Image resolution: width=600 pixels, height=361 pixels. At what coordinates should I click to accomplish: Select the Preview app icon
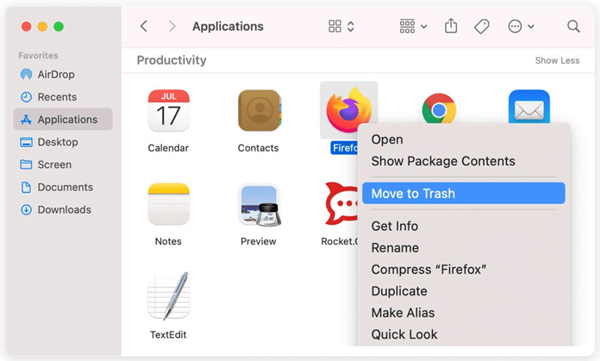(259, 205)
